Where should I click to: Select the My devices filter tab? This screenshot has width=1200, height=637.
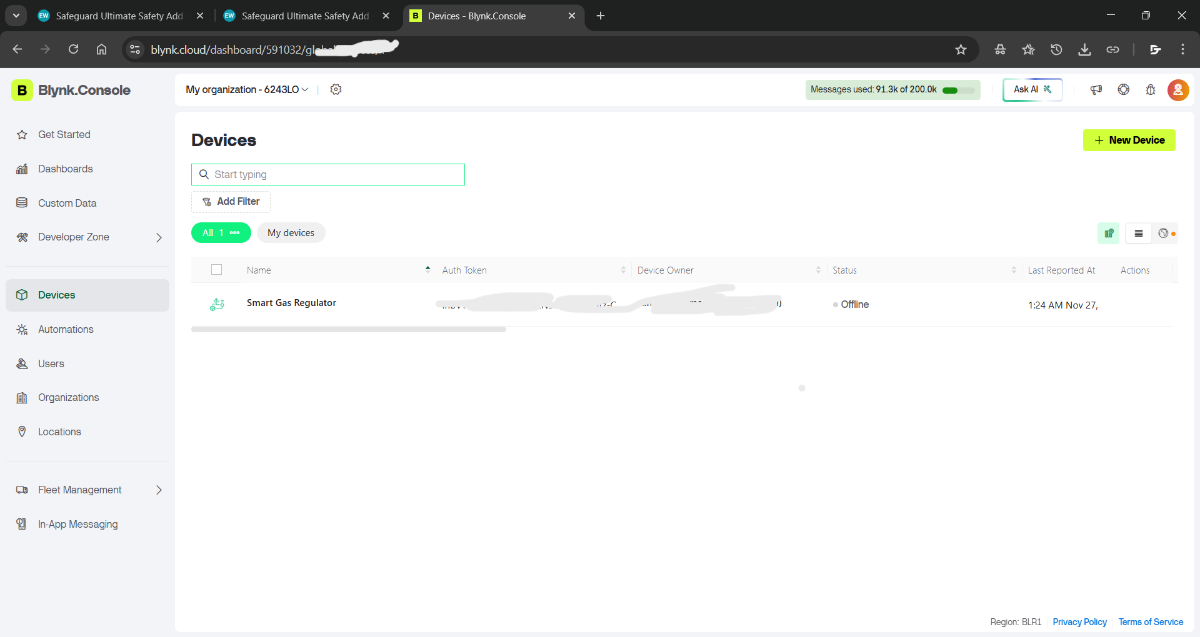(x=291, y=233)
